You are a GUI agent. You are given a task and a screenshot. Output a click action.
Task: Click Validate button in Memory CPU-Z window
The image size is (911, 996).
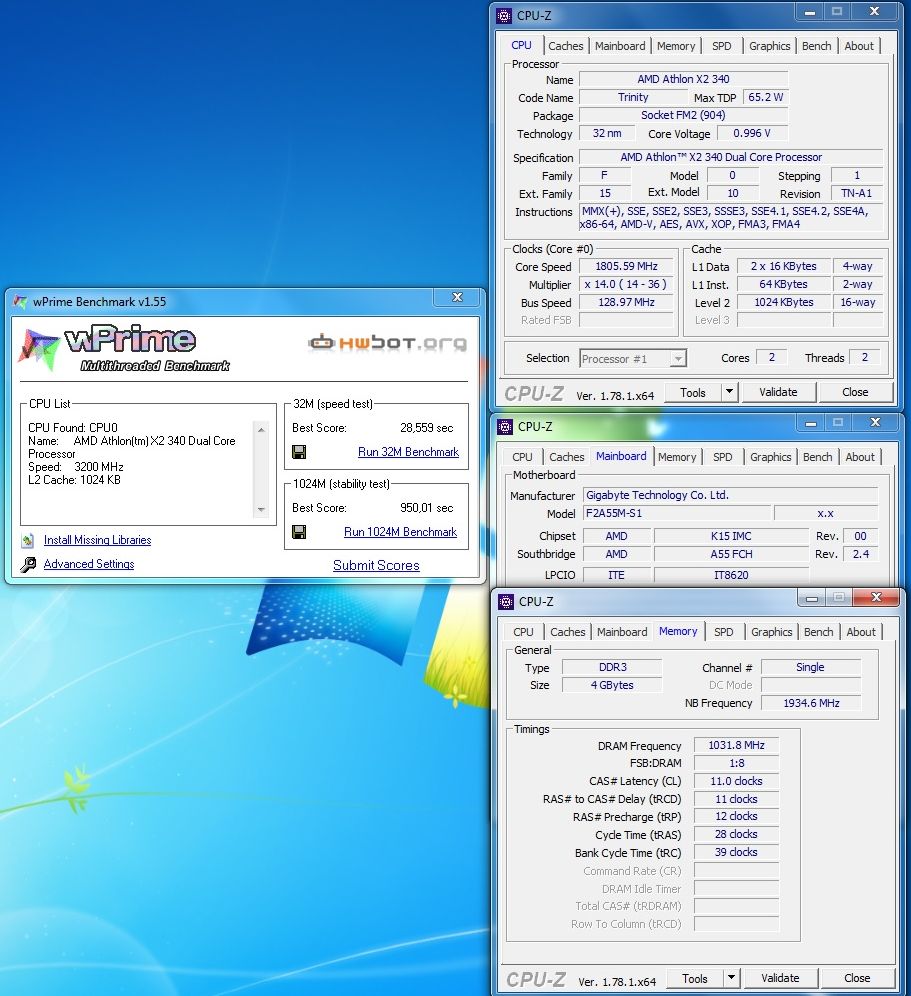point(780,978)
